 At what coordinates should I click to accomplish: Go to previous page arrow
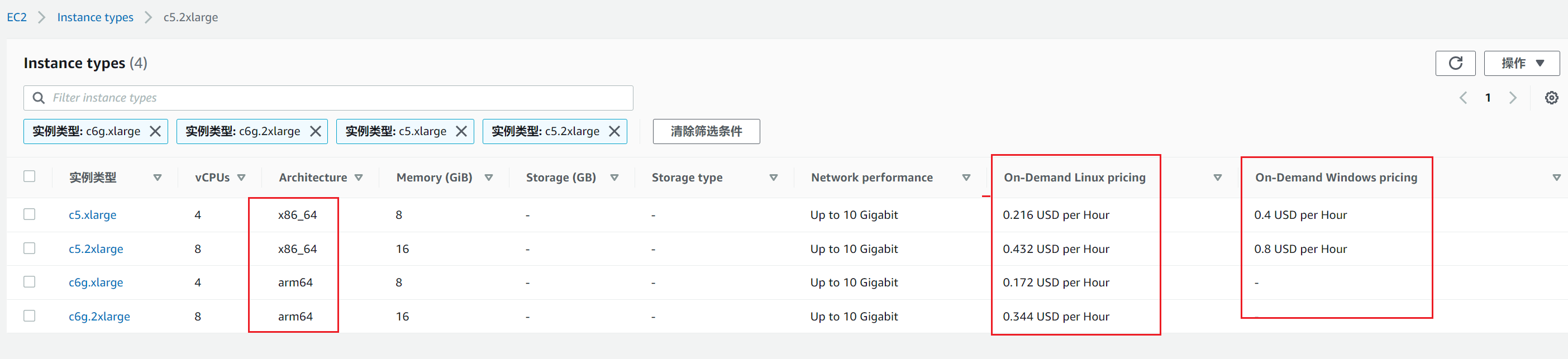tap(1464, 97)
